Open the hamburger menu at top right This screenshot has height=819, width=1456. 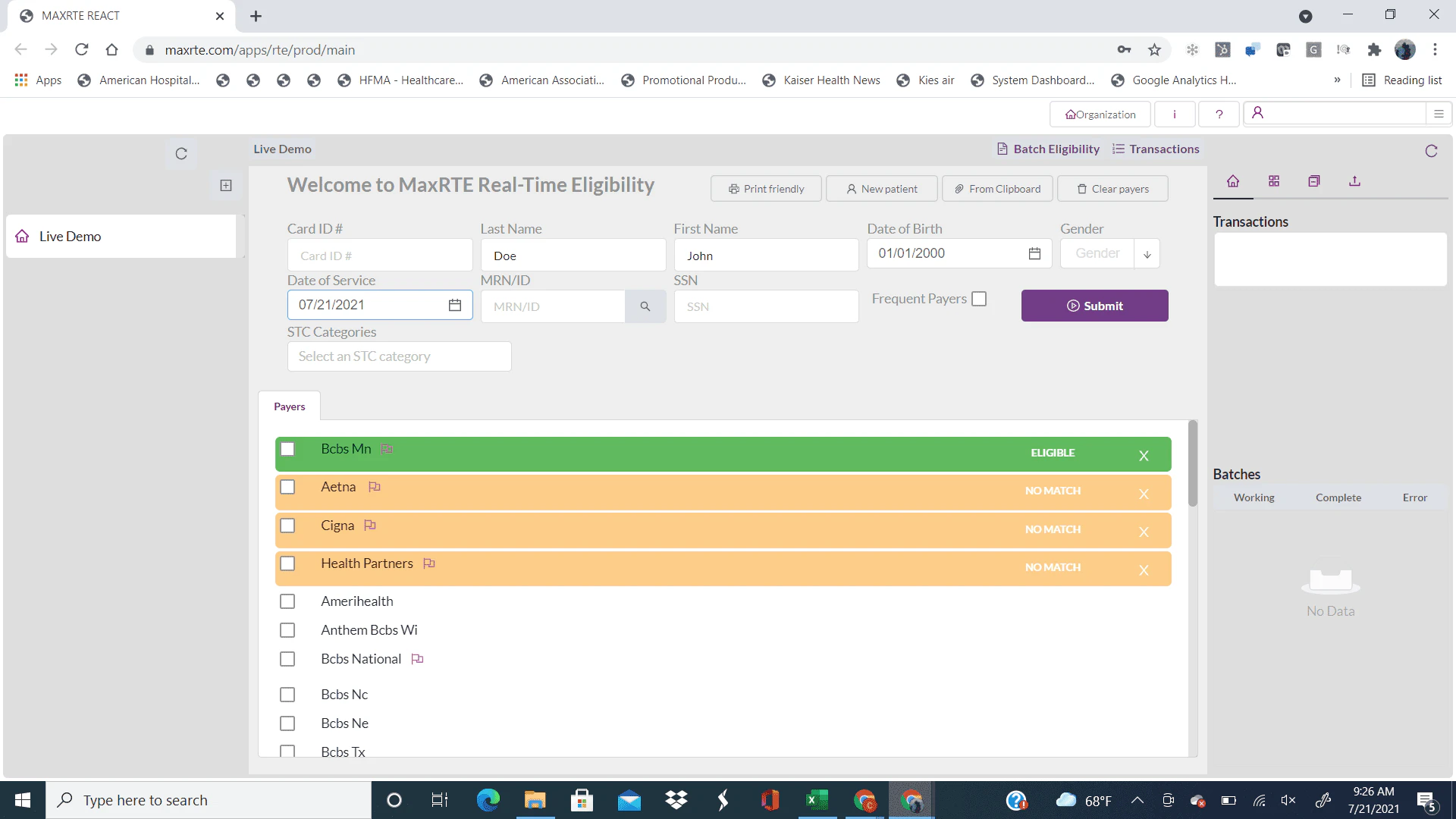[x=1439, y=112]
